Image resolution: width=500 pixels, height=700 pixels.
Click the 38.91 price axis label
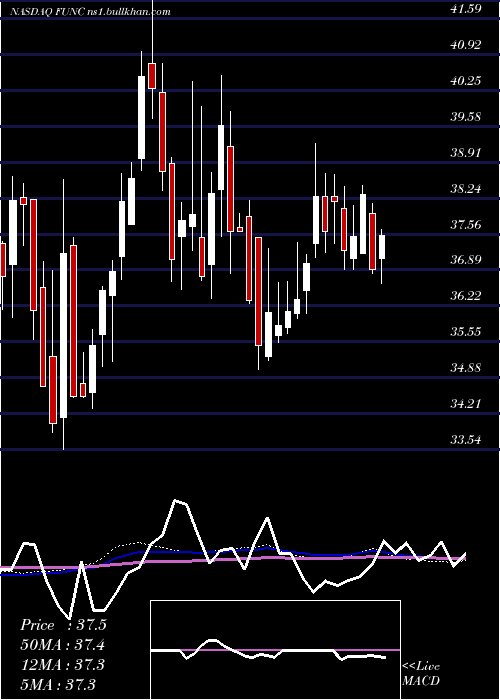[466, 153]
